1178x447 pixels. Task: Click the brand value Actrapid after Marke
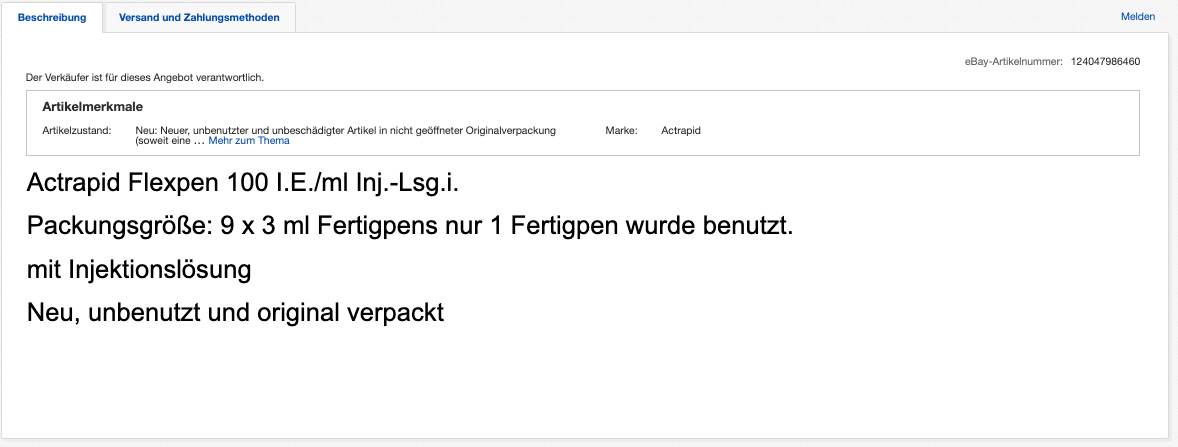coord(681,130)
